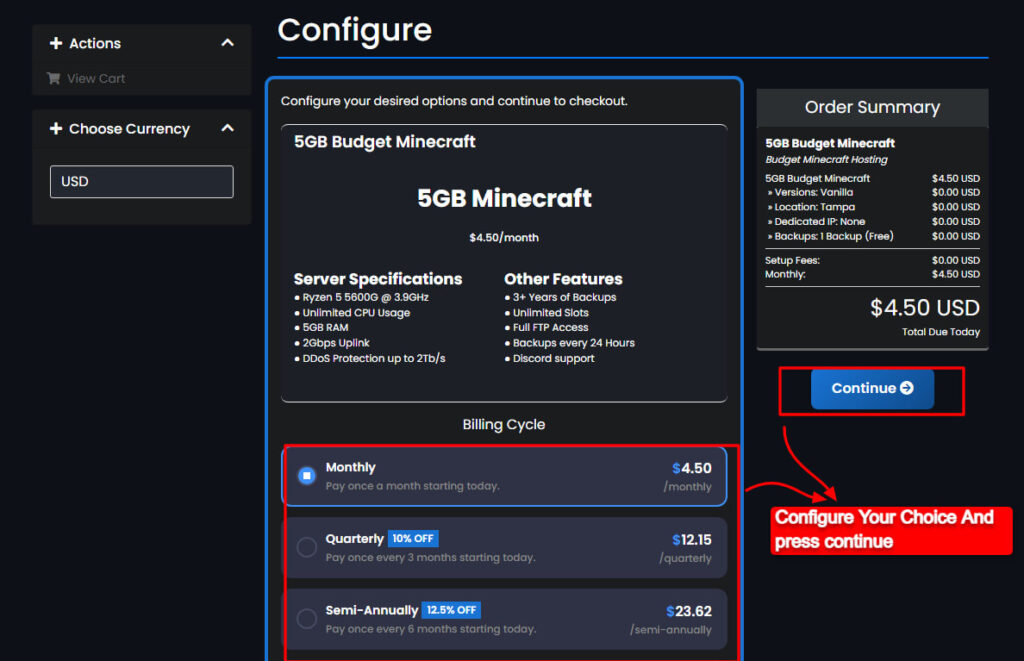Open the Actions menu header
The image size is (1024, 661).
95,43
